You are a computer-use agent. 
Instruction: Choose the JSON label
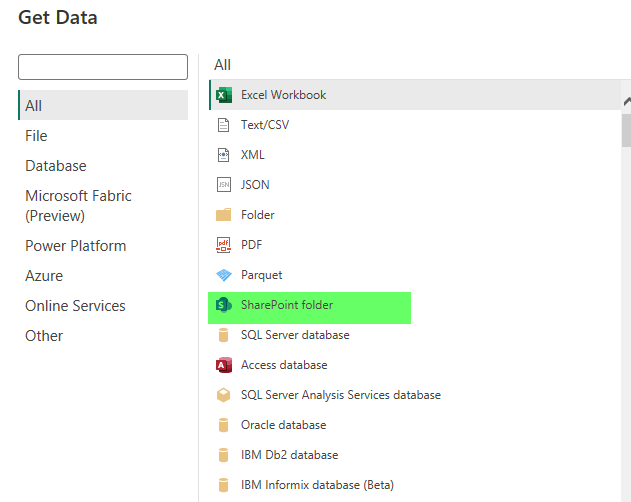(255, 185)
